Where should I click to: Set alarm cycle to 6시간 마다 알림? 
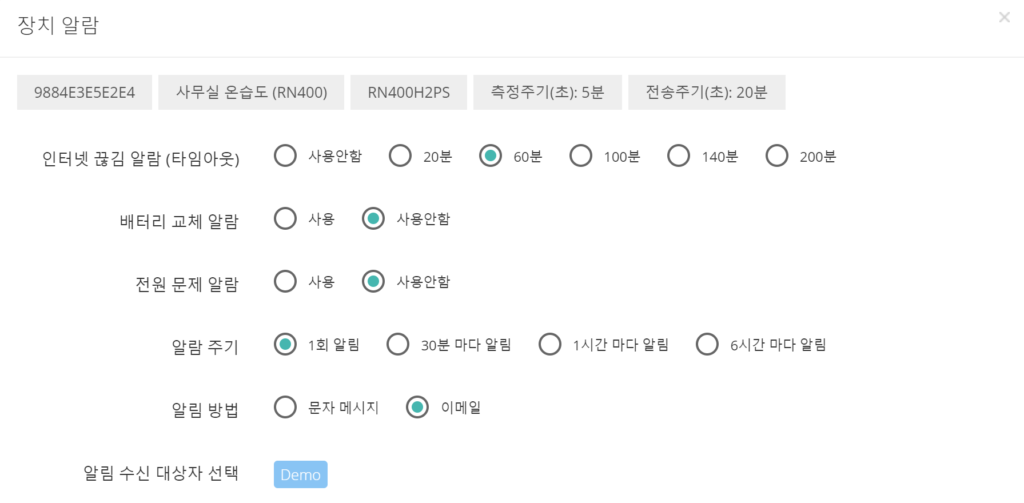coord(707,344)
